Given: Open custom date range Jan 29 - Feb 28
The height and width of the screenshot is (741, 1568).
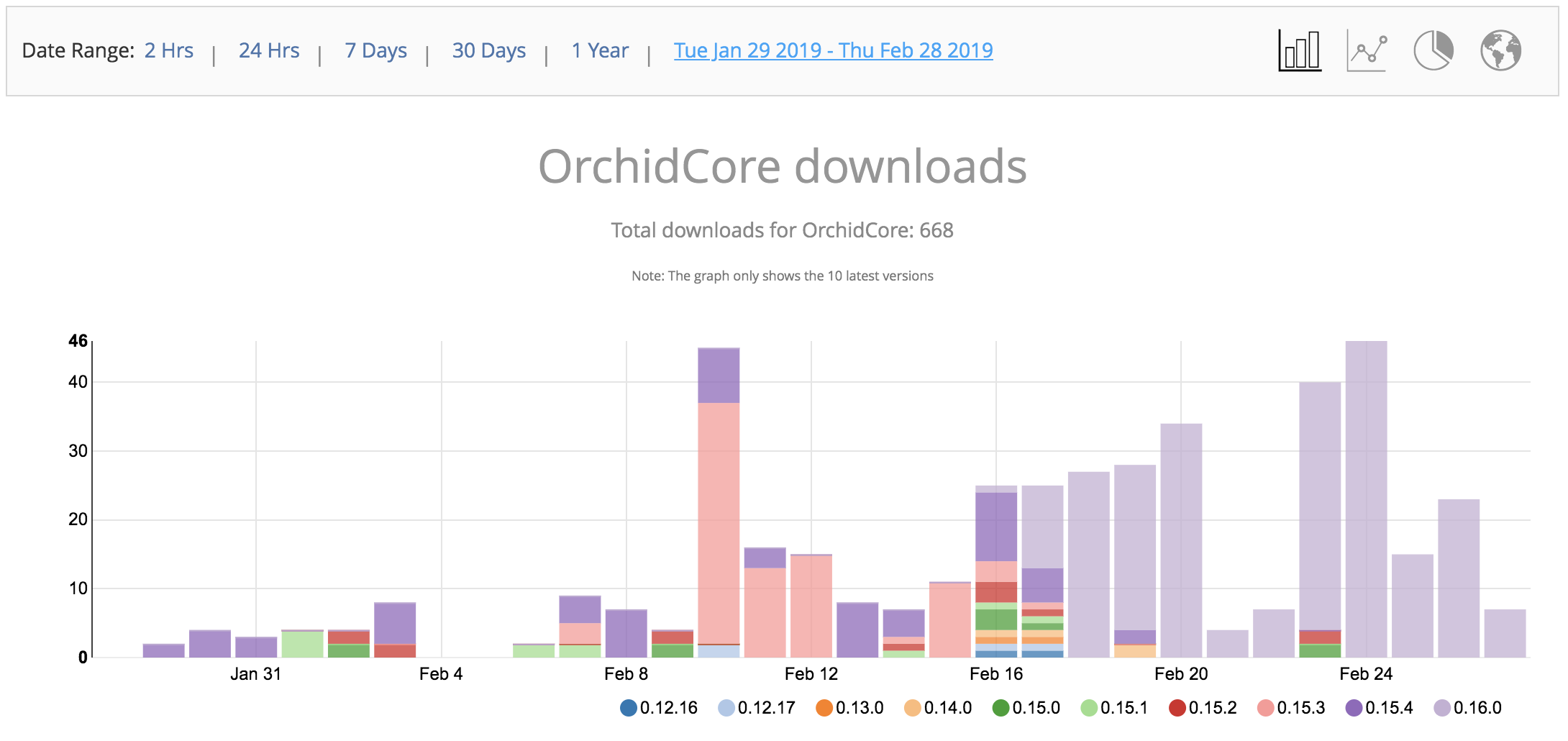Looking at the screenshot, I should coord(833,50).
